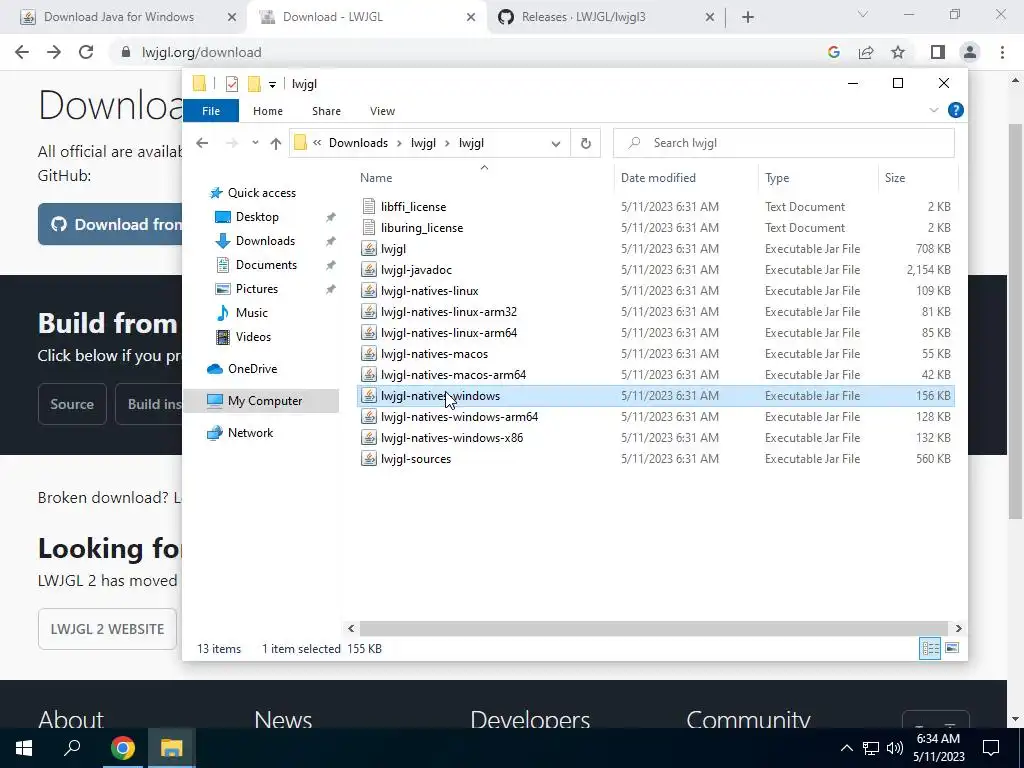Click LWJGL 2 WEBSITE button on page

tap(108, 629)
